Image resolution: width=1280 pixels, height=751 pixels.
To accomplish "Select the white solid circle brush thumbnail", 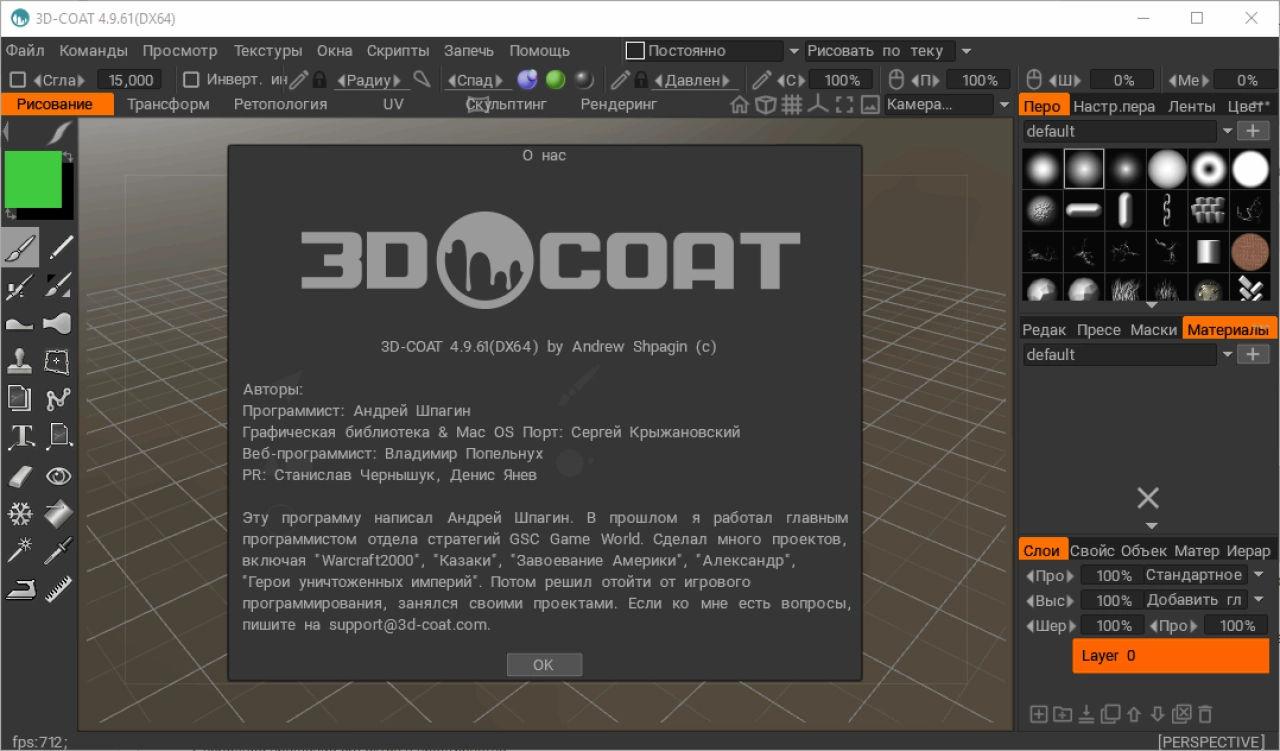I will [x=1250, y=169].
